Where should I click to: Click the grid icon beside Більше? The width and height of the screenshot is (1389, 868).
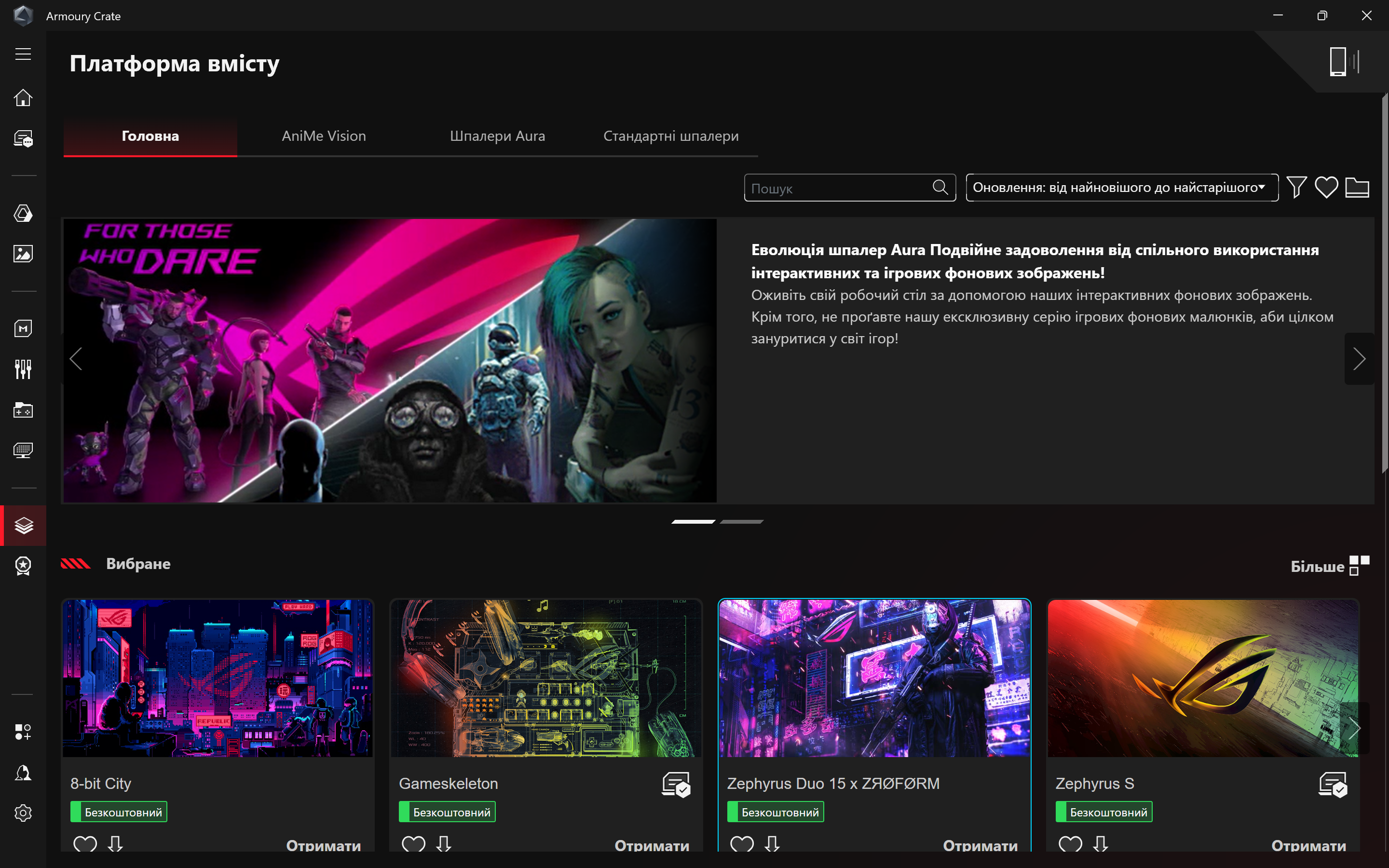[1359, 566]
